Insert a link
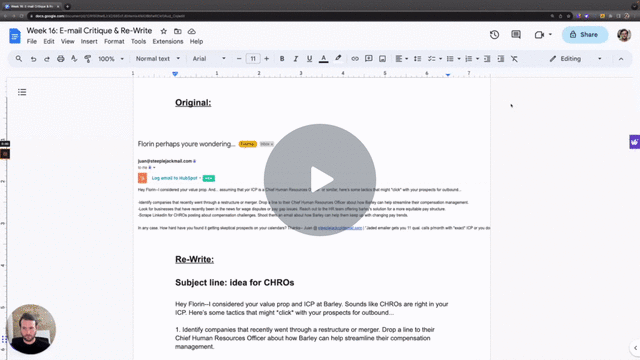The width and height of the screenshot is (640, 360). pyautogui.click(x=355, y=59)
